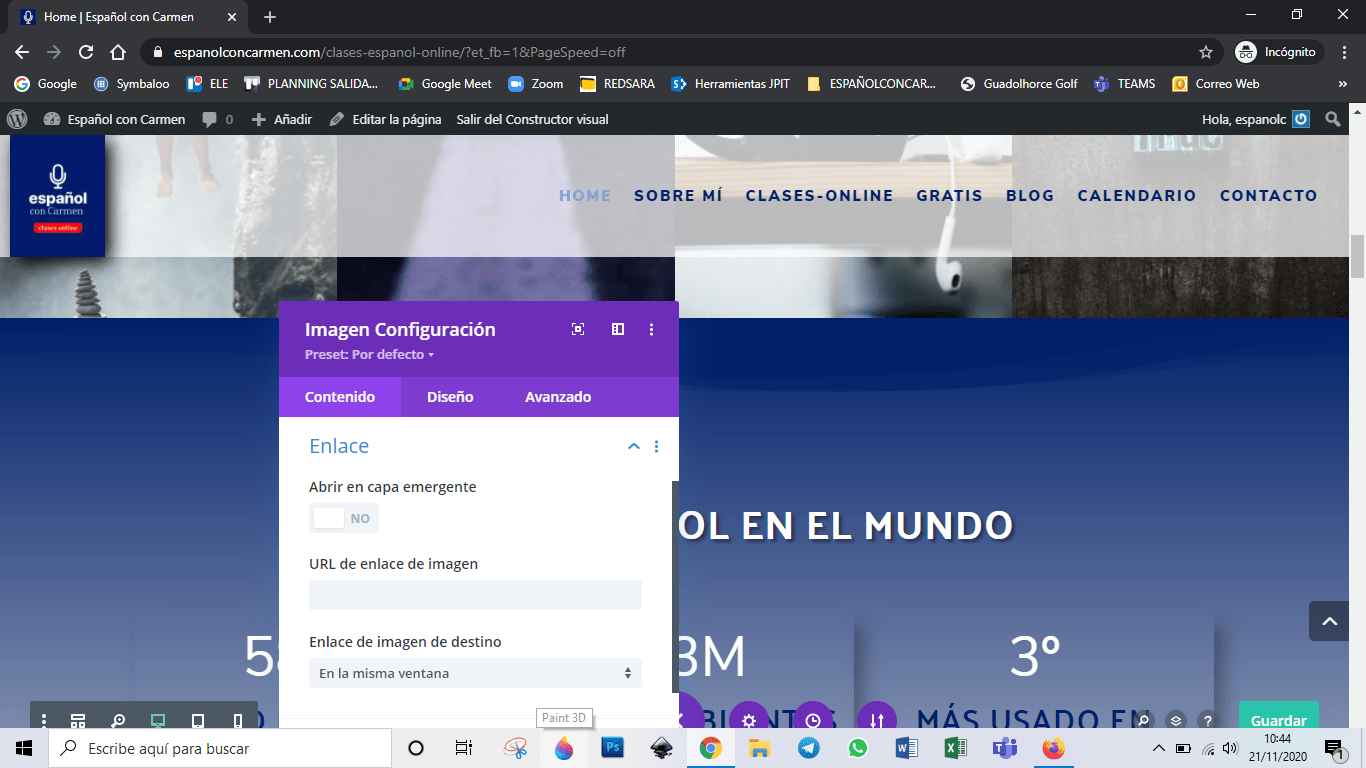Open the CALENDARIO menu item
Image resolution: width=1366 pixels, height=768 pixels.
(1137, 196)
